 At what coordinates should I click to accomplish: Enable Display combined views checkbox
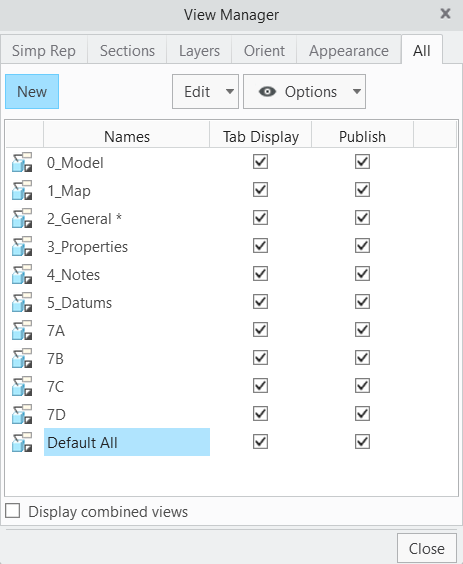(13, 511)
